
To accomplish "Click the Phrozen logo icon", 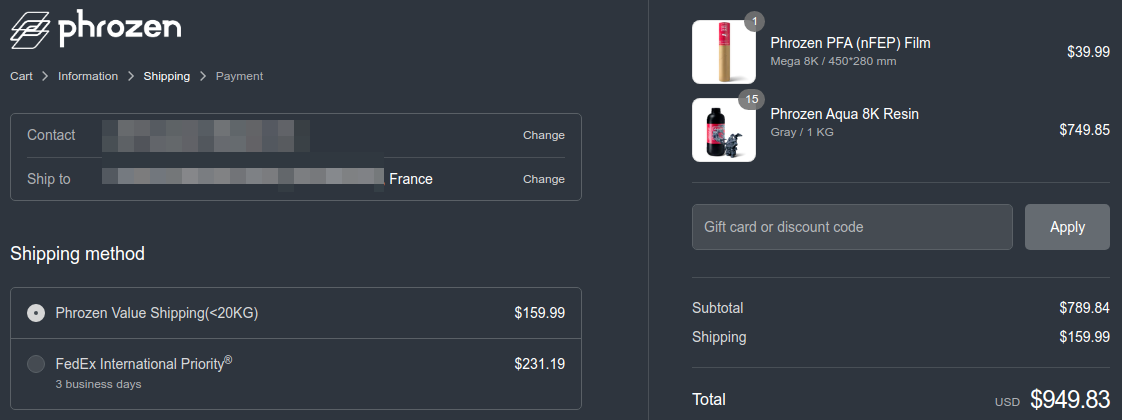I will point(29,30).
